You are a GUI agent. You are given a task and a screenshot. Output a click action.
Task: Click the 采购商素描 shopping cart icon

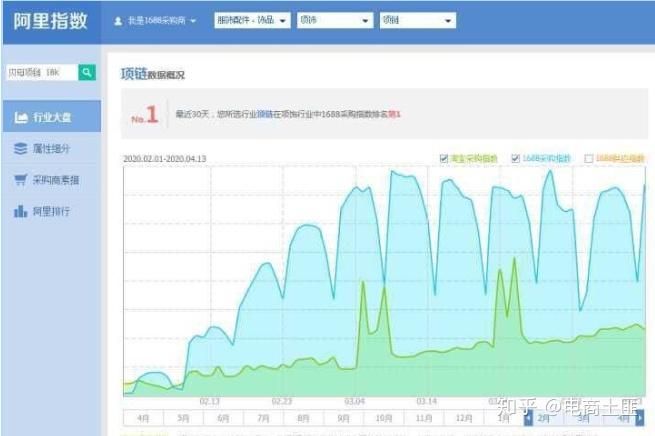click(x=20, y=180)
